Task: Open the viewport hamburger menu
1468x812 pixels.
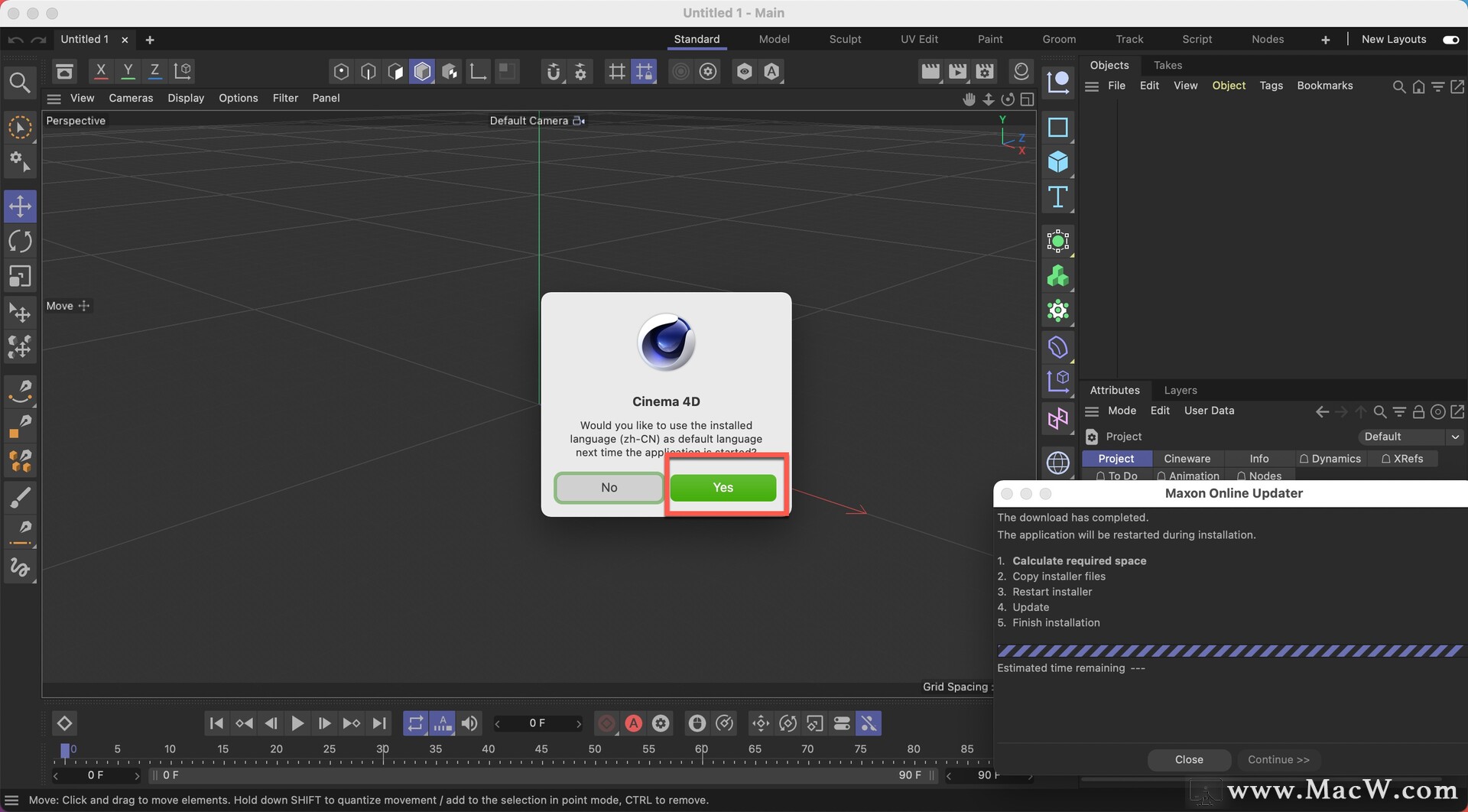Action: coord(54,99)
